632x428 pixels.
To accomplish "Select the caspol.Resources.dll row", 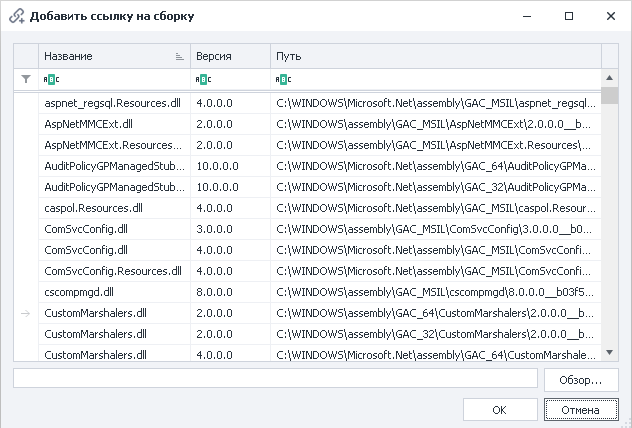I will pyautogui.click(x=115, y=208).
